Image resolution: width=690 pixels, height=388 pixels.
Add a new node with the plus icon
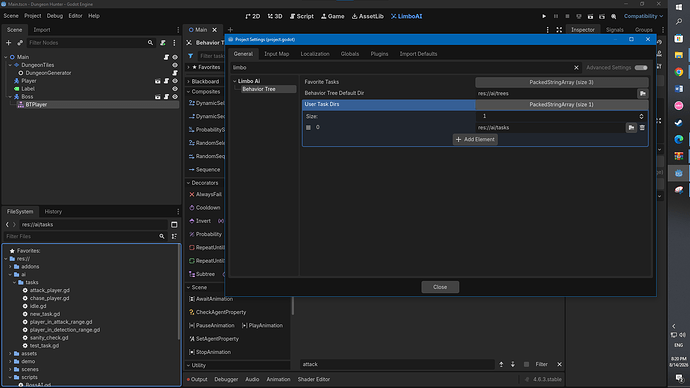point(8,43)
